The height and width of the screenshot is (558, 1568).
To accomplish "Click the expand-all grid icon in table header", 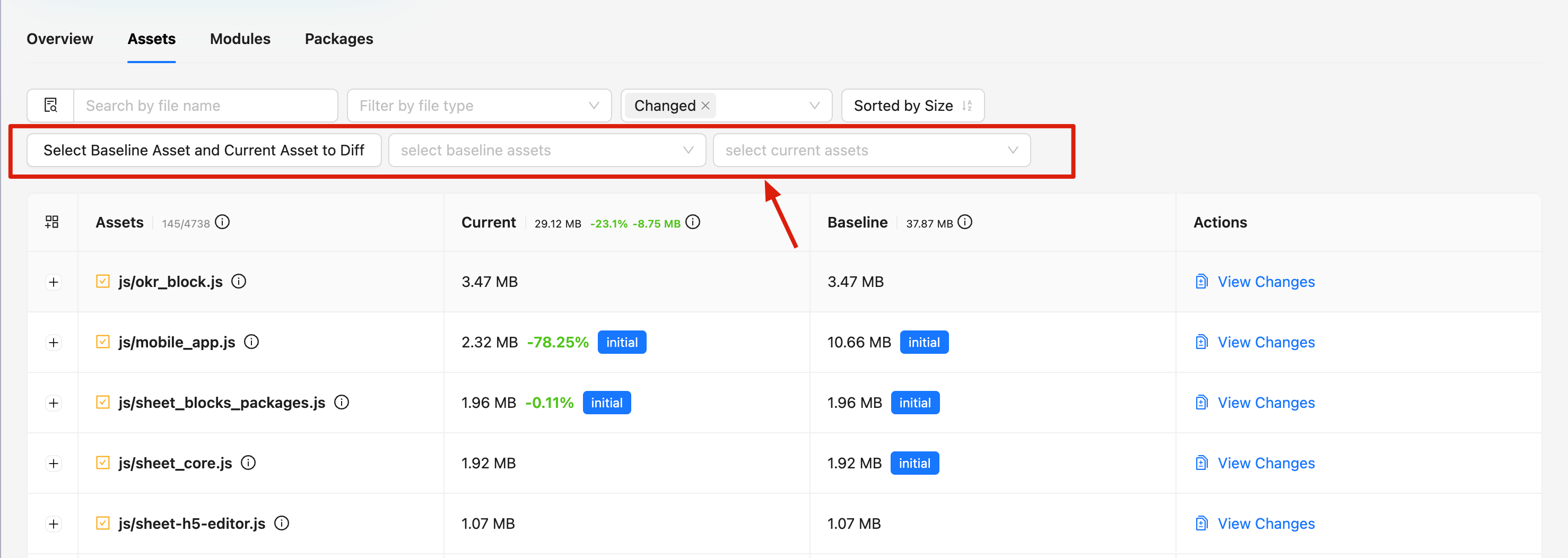I will tap(52, 222).
